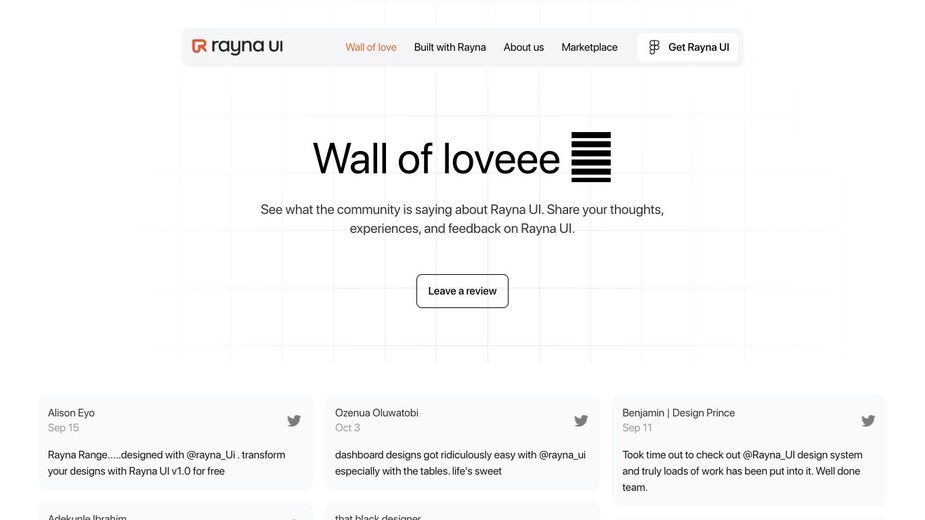Open Alison Eyo's author name

tap(71, 413)
